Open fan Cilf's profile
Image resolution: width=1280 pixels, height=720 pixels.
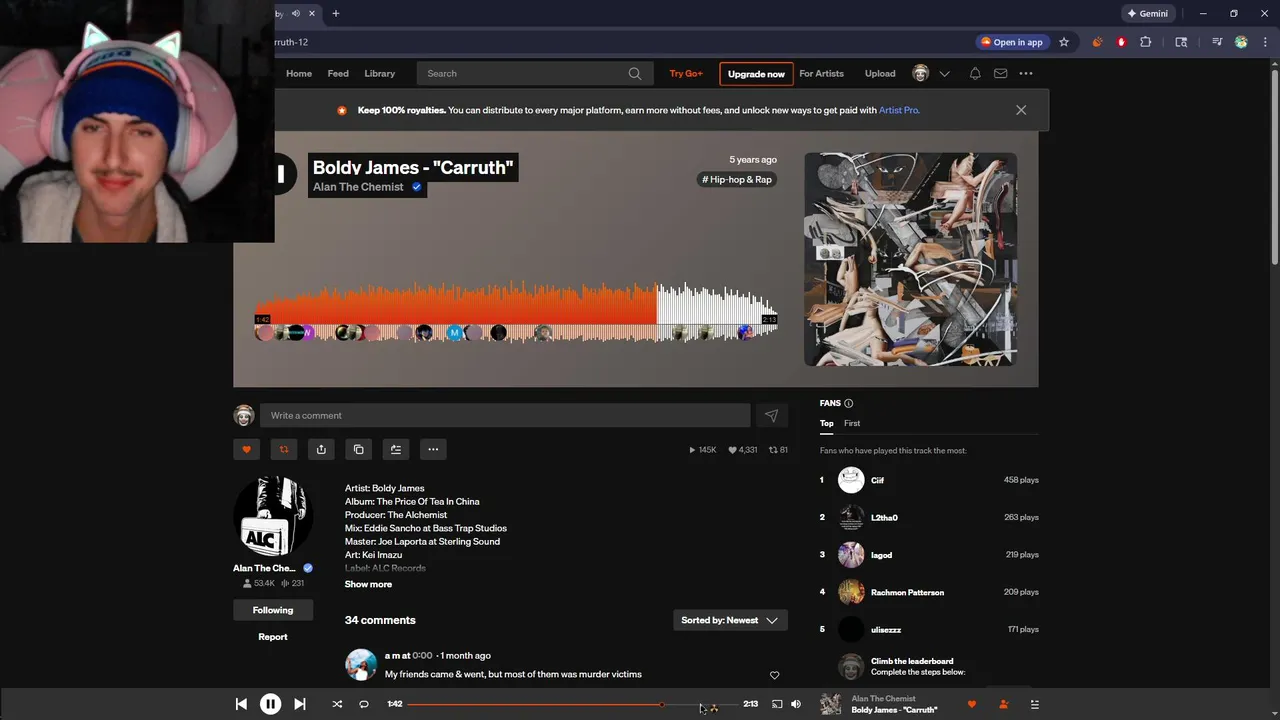click(x=877, y=480)
